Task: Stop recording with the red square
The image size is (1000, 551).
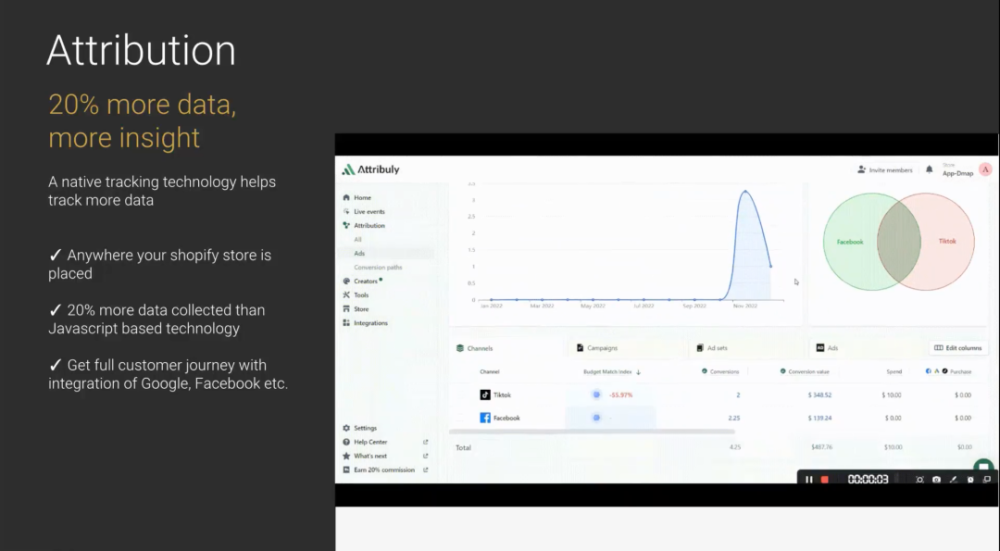Action: (x=825, y=480)
